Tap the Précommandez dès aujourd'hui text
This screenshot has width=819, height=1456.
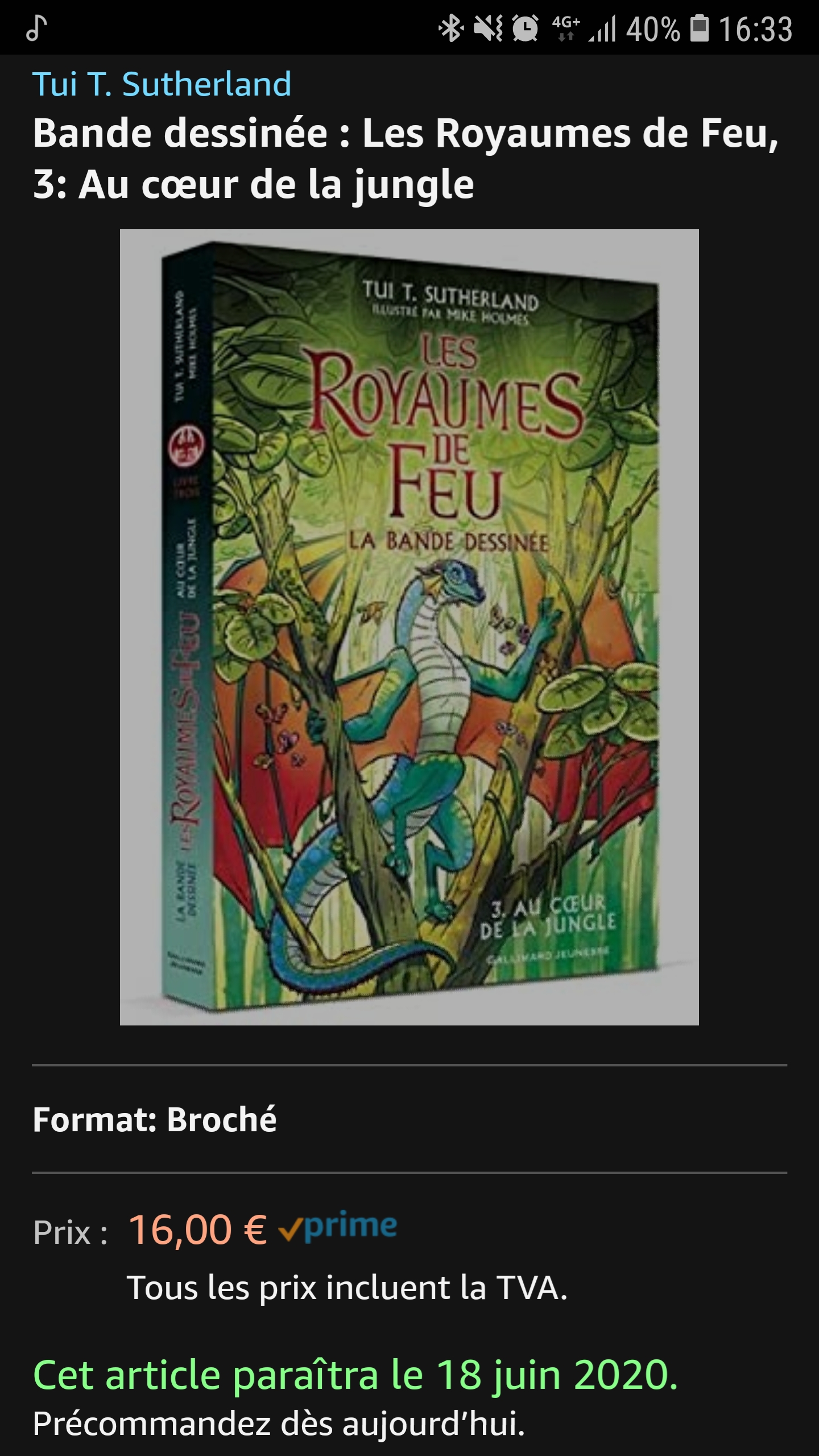tap(279, 1424)
